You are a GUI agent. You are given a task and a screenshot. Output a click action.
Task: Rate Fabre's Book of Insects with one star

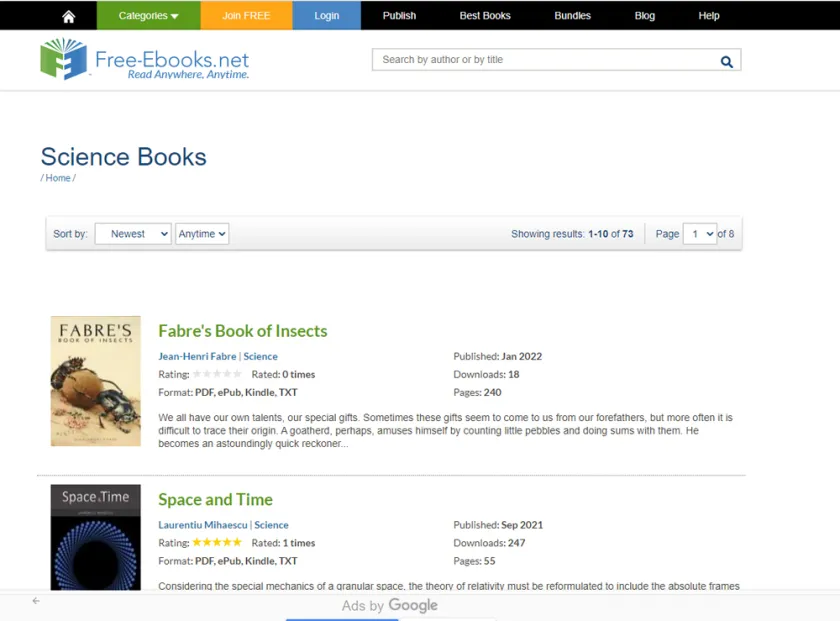click(198, 374)
